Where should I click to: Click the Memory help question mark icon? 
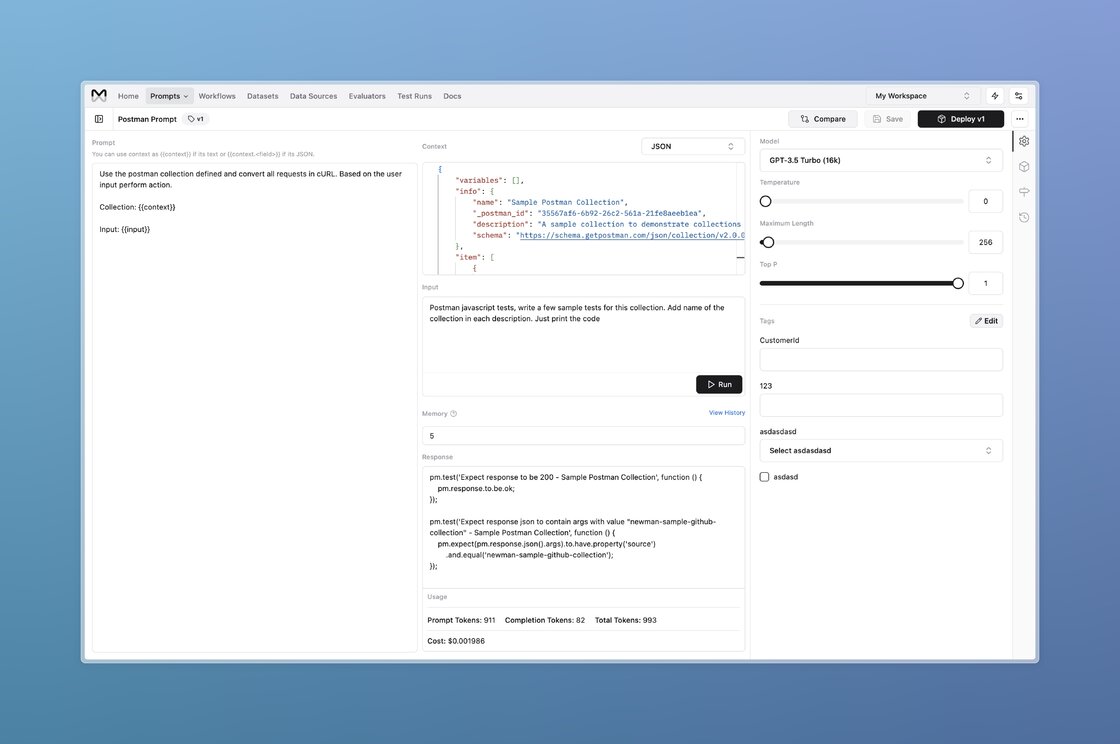(x=454, y=413)
